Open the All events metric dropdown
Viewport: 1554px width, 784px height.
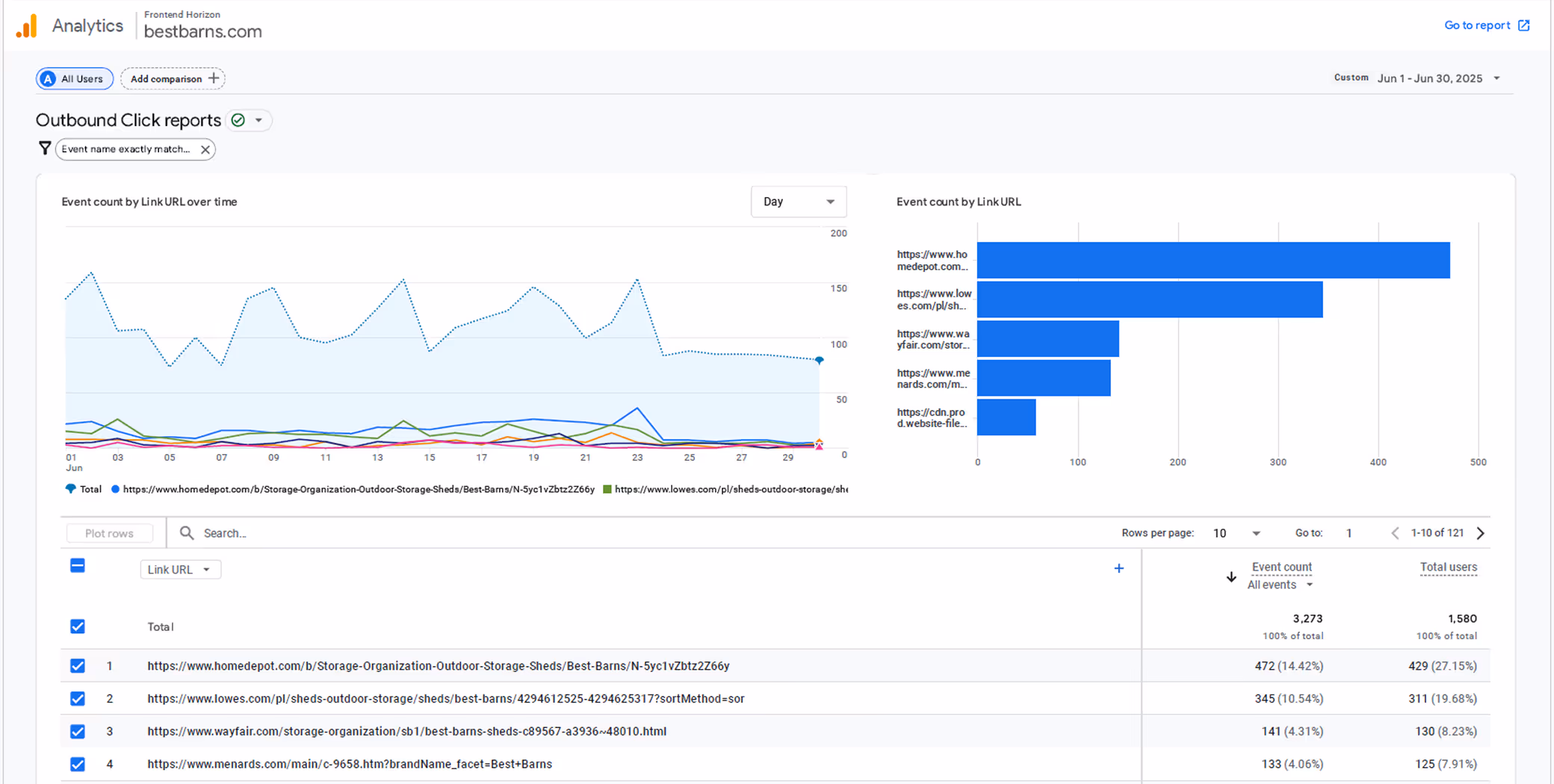pyautogui.click(x=1280, y=585)
